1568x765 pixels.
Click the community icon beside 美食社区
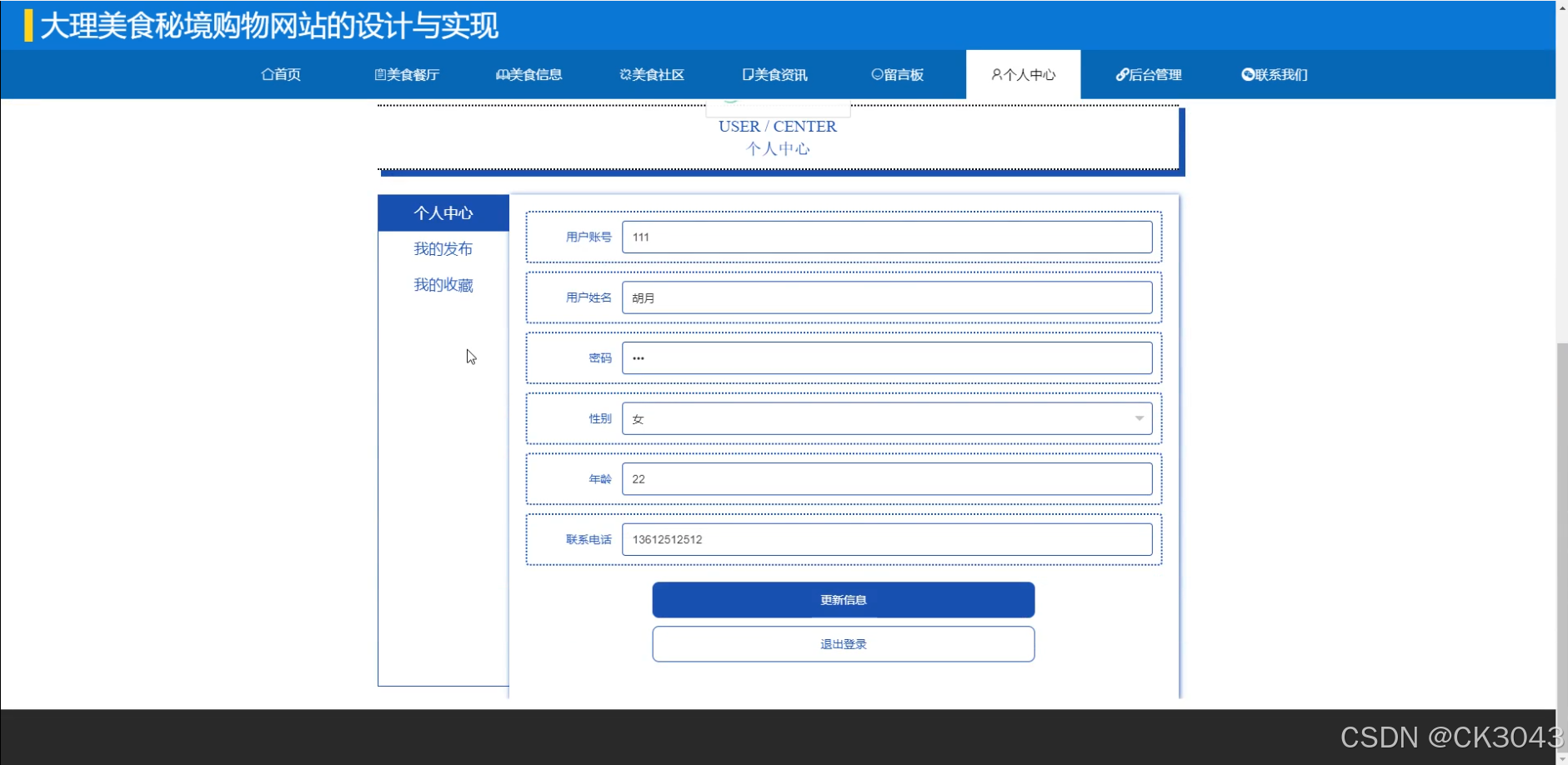coord(625,74)
